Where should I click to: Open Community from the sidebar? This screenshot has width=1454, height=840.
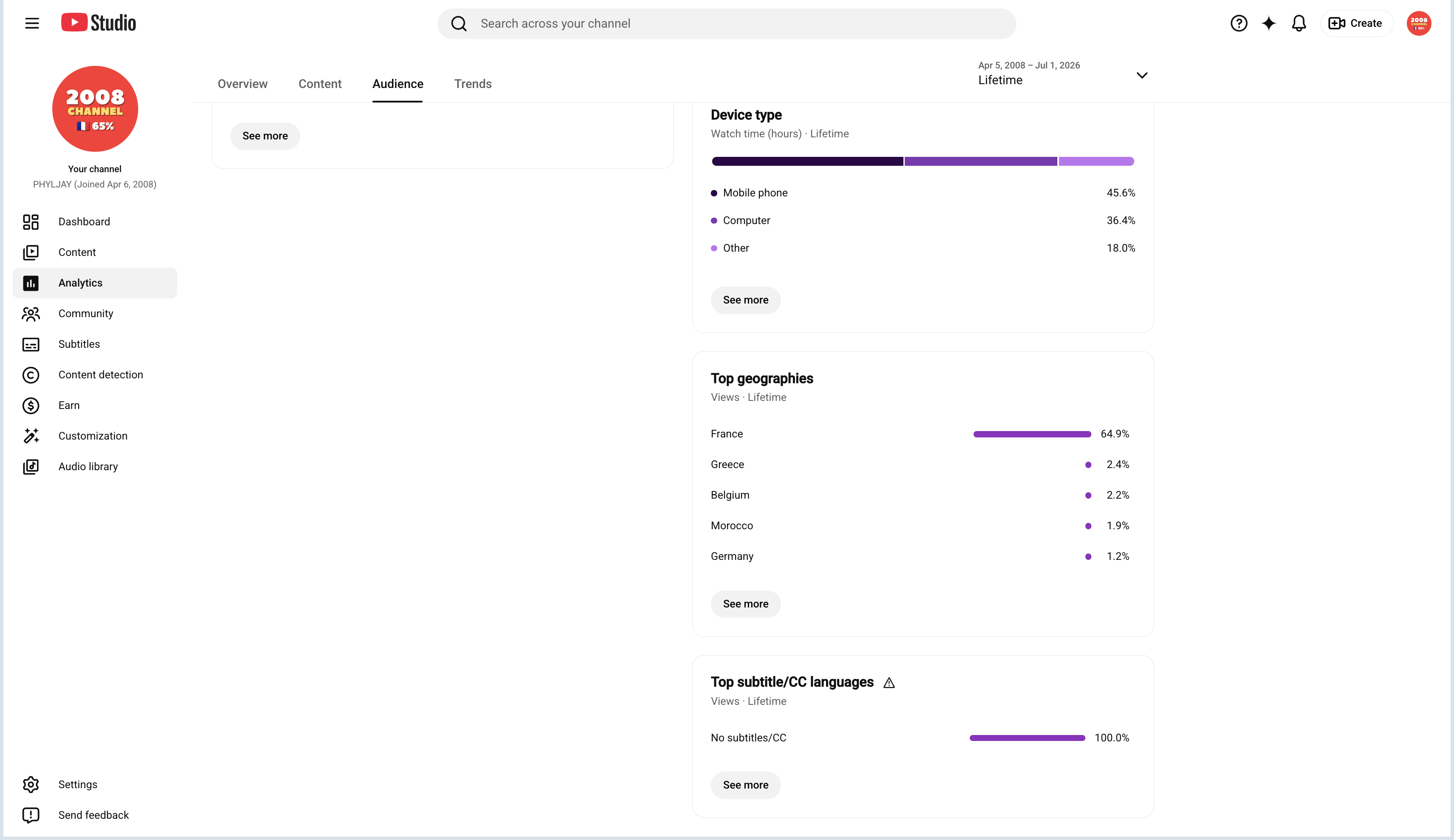tap(95, 313)
